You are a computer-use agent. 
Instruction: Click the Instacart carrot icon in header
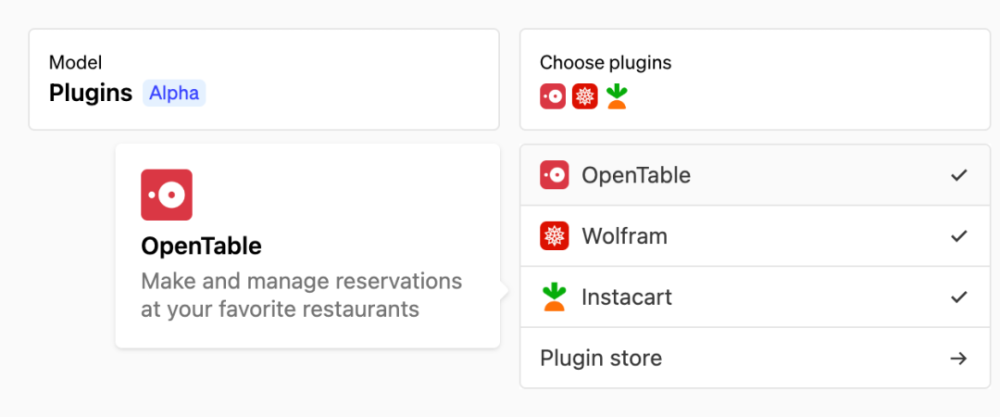pos(617,96)
